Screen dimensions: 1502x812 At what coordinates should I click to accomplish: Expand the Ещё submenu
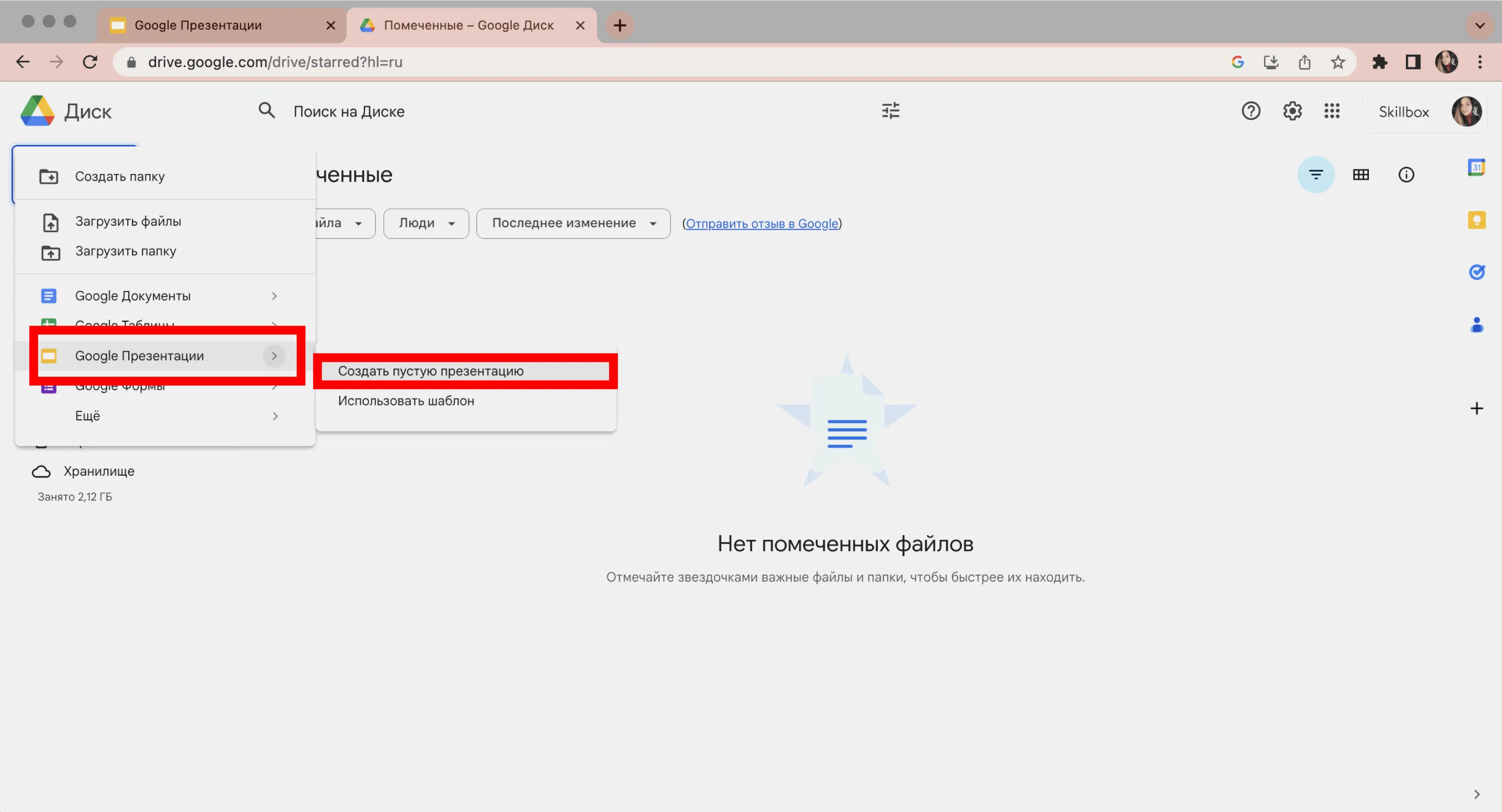pos(175,416)
